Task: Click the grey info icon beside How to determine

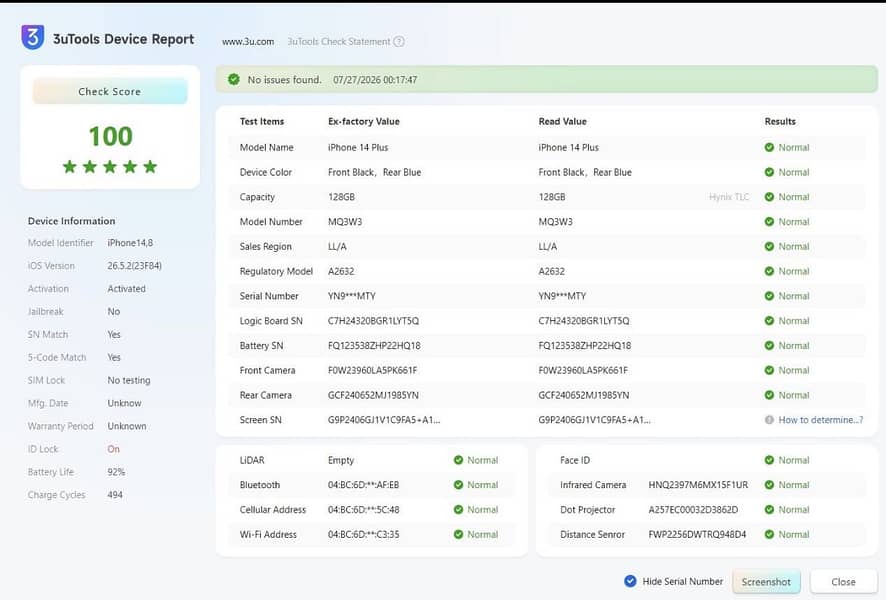Action: pyautogui.click(x=769, y=420)
